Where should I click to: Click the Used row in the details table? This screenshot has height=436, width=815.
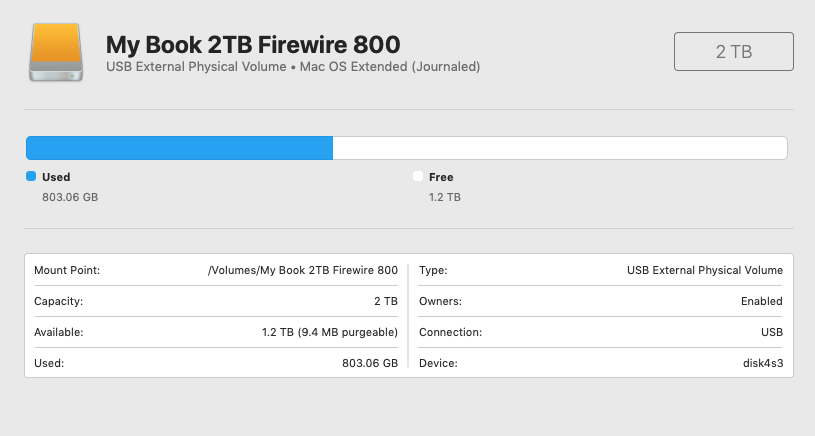[x=216, y=363]
